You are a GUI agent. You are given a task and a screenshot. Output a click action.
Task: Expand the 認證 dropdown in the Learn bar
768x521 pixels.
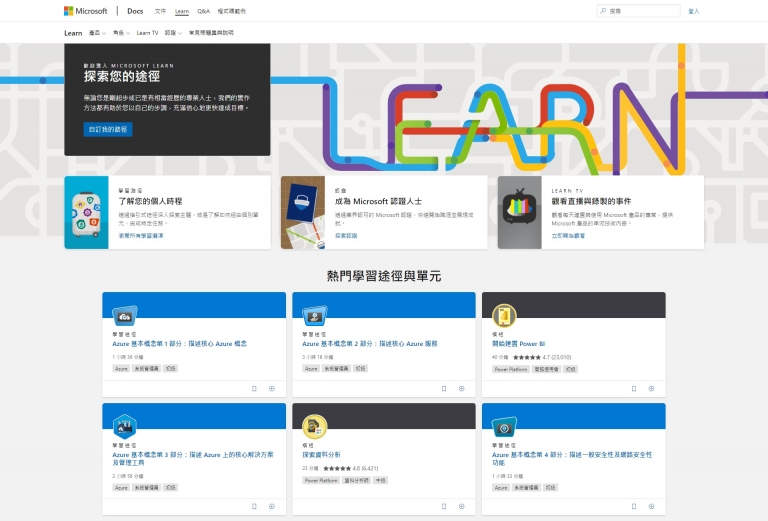(x=173, y=33)
